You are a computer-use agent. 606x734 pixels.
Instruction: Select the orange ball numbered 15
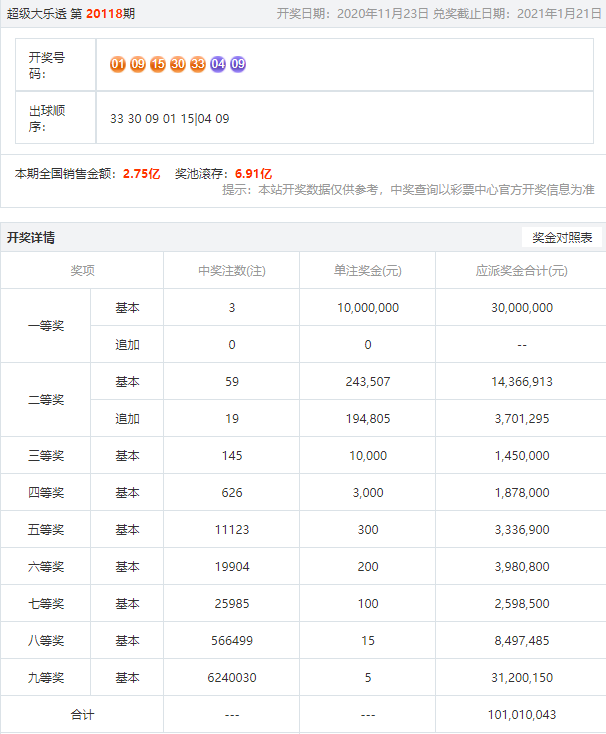pos(158,64)
